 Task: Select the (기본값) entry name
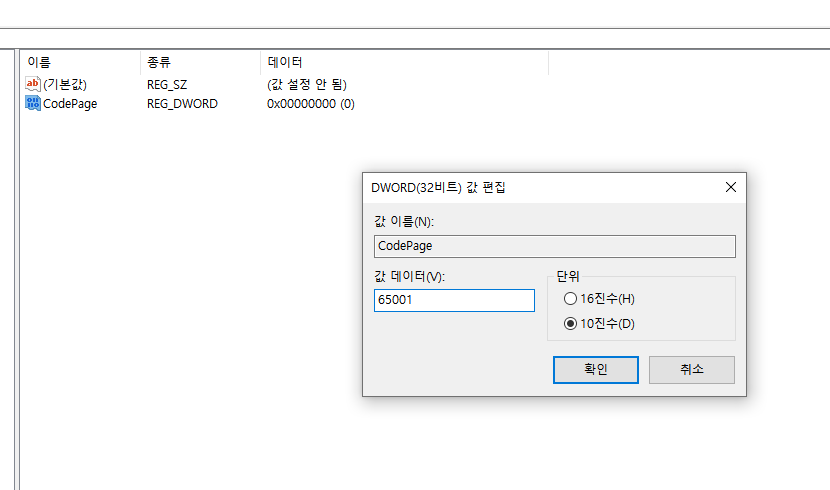65,84
